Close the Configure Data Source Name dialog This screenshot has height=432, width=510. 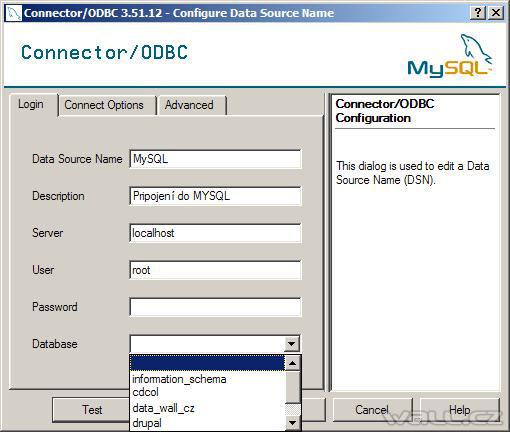(x=496, y=13)
